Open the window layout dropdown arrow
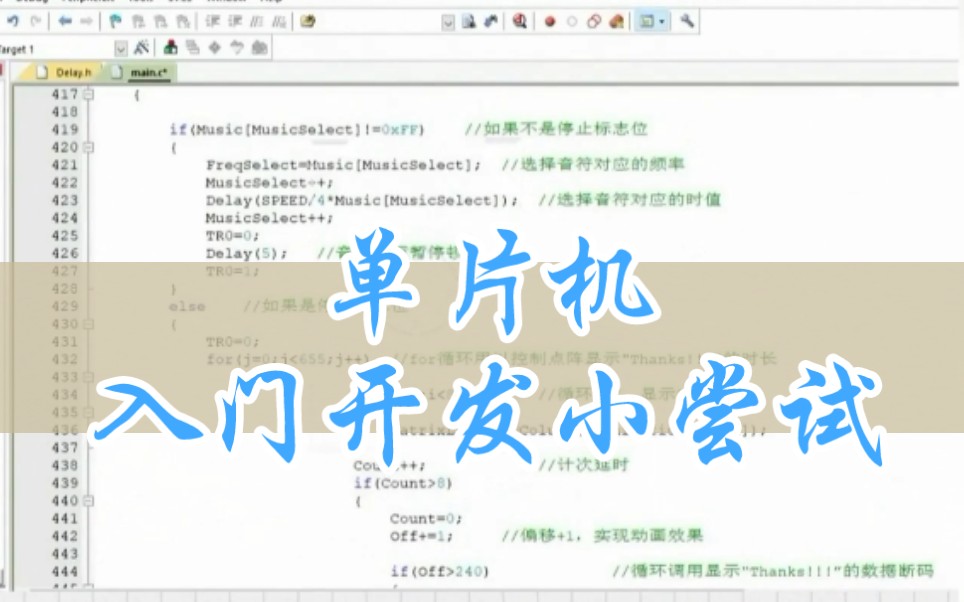Image resolution: width=964 pixels, height=602 pixels. coord(660,22)
